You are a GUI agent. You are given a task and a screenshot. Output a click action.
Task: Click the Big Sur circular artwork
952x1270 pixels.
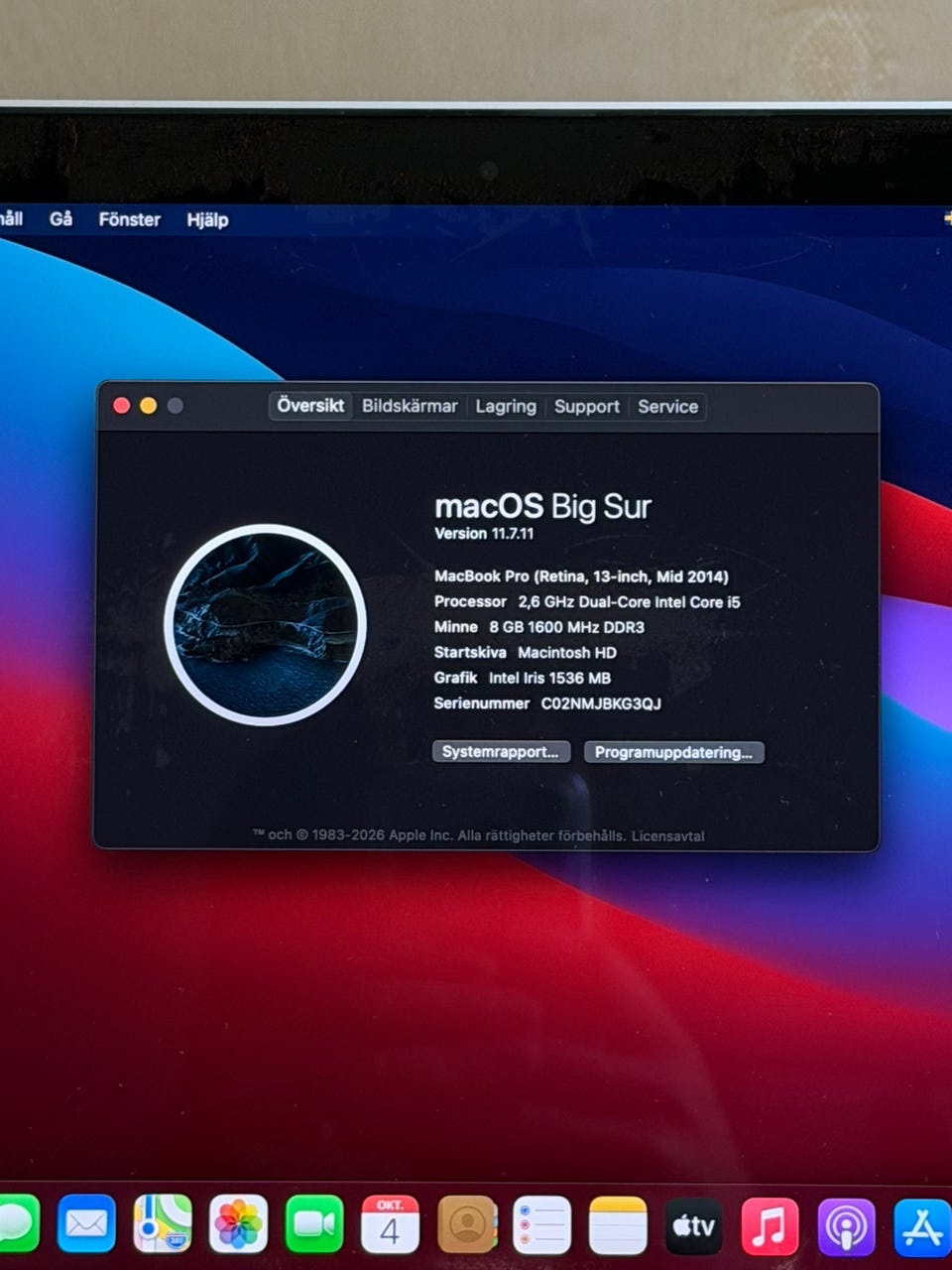[x=265, y=625]
